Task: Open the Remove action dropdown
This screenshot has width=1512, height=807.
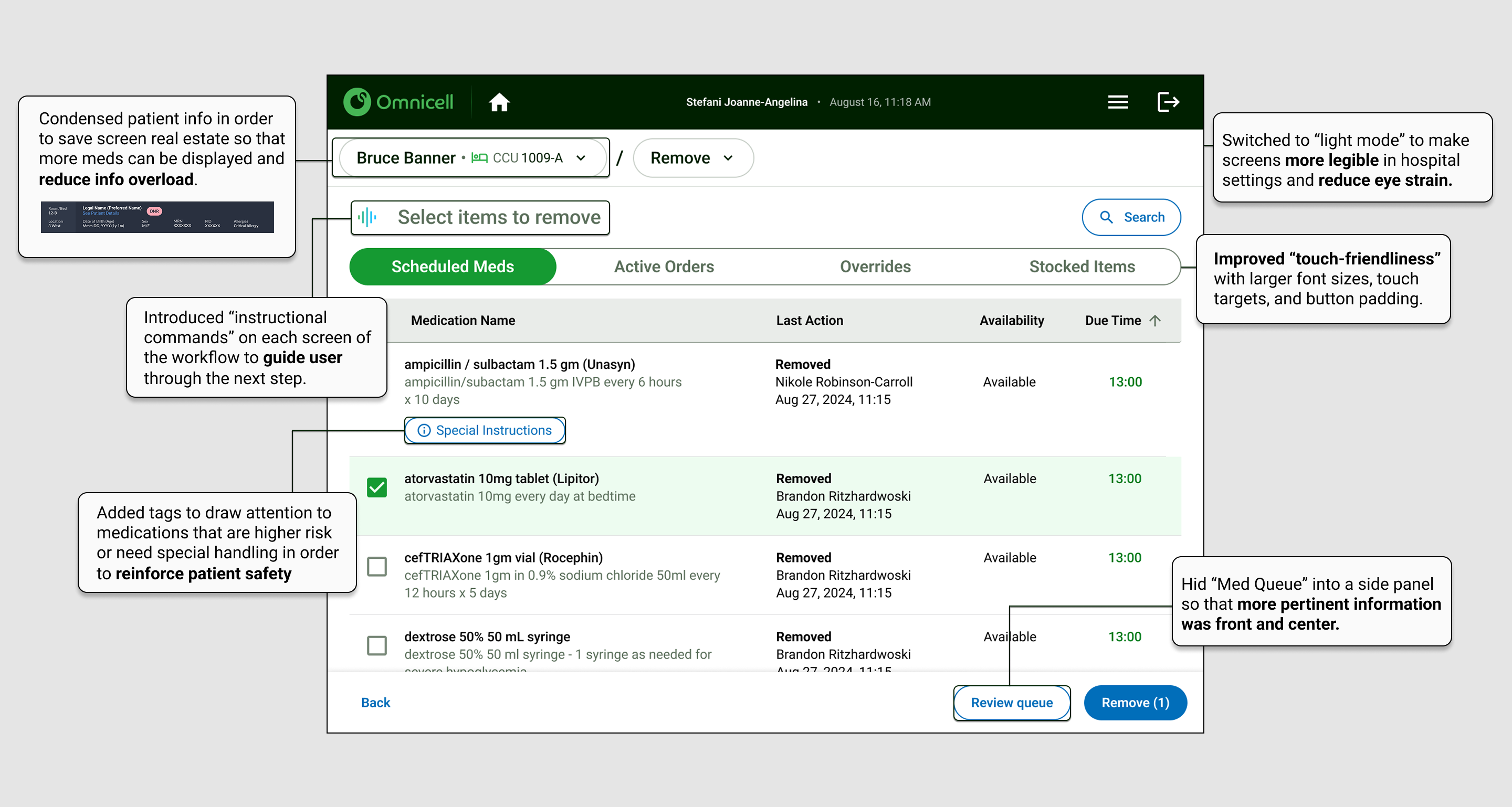Action: click(692, 158)
